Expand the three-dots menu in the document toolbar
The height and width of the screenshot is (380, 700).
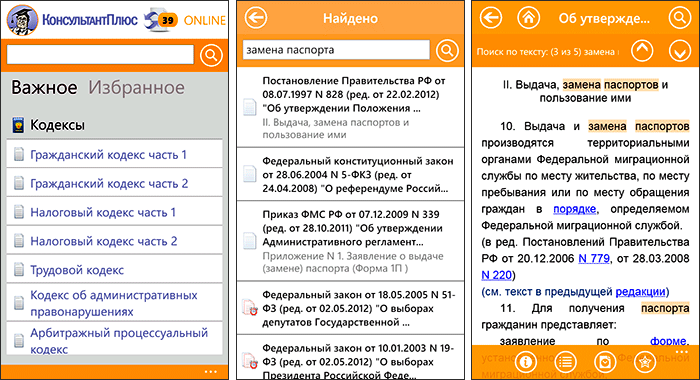[x=681, y=352]
